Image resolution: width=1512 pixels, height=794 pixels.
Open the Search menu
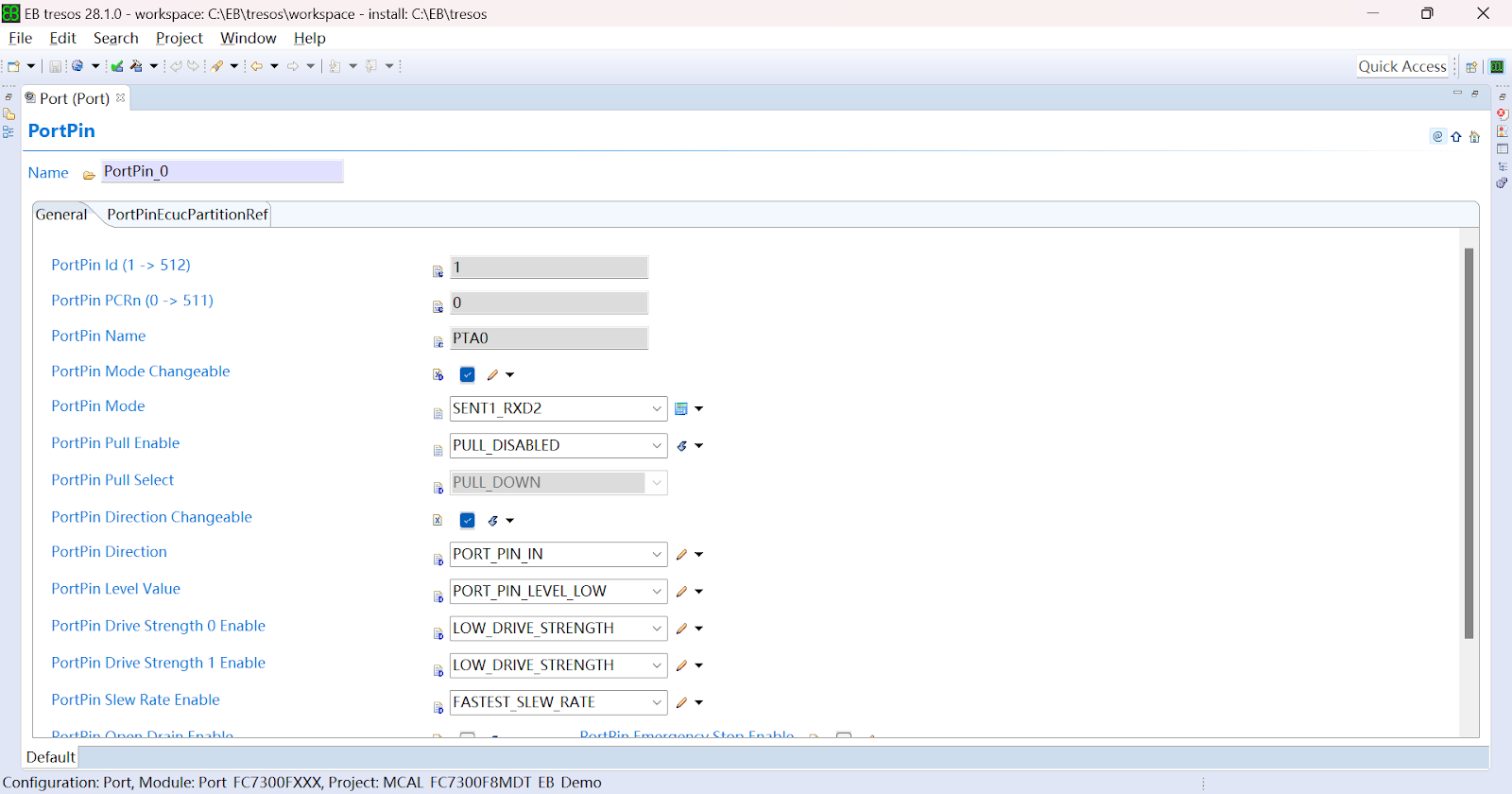pos(116,38)
